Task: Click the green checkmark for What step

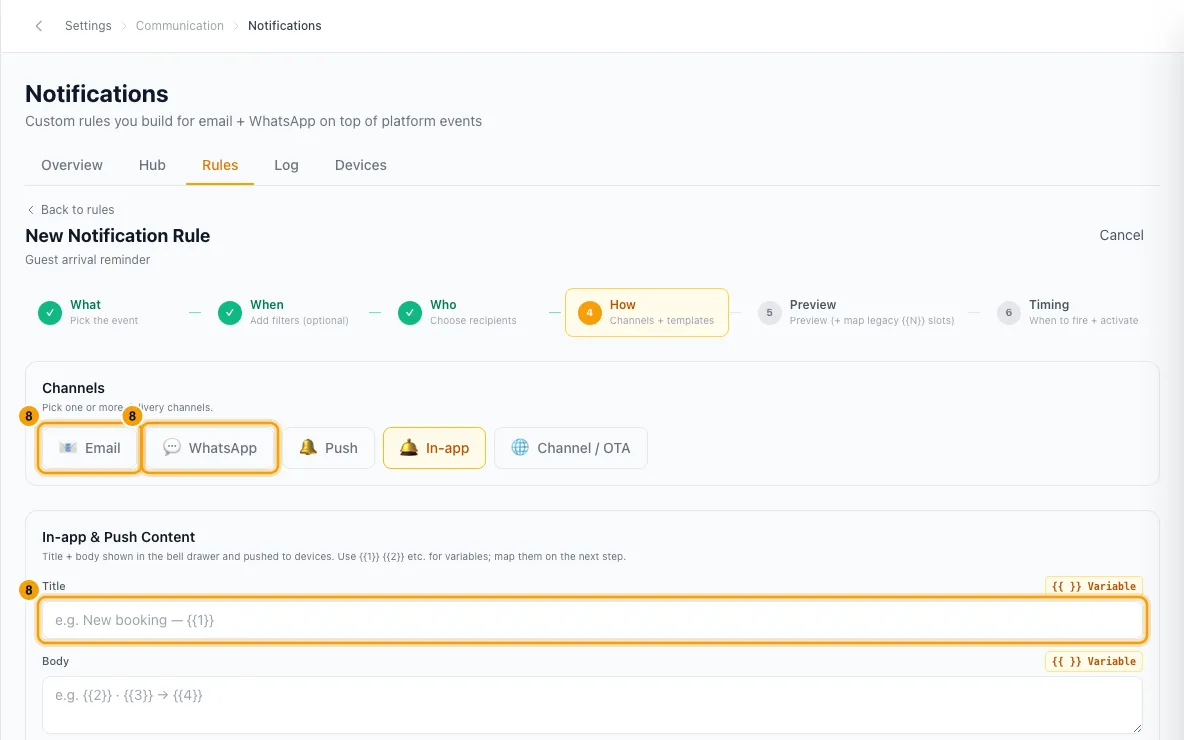Action: coord(50,313)
